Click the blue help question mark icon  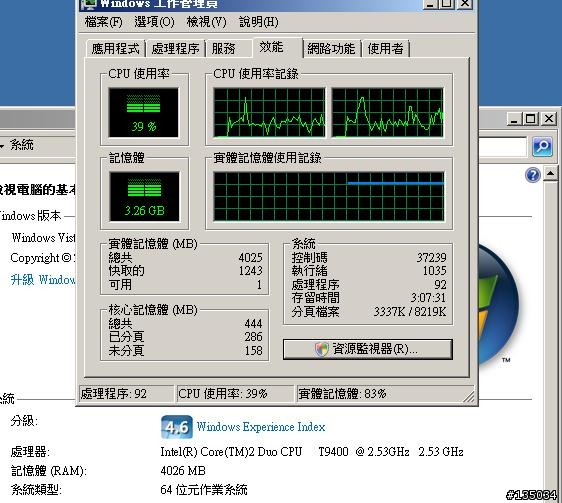click(x=533, y=175)
